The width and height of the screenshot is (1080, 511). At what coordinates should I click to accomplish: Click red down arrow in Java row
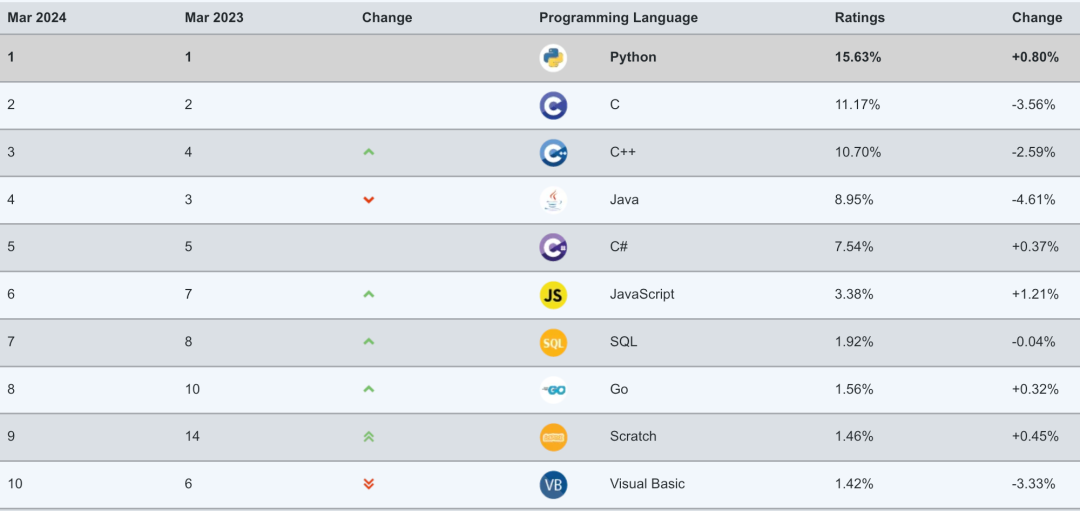pos(368,200)
